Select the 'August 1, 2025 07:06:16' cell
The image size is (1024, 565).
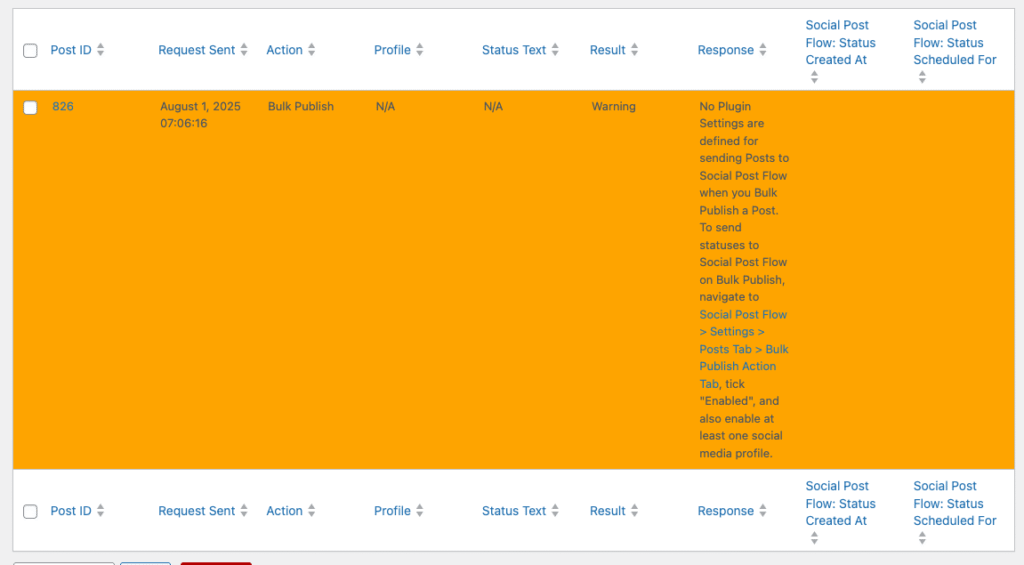[x=200, y=115]
